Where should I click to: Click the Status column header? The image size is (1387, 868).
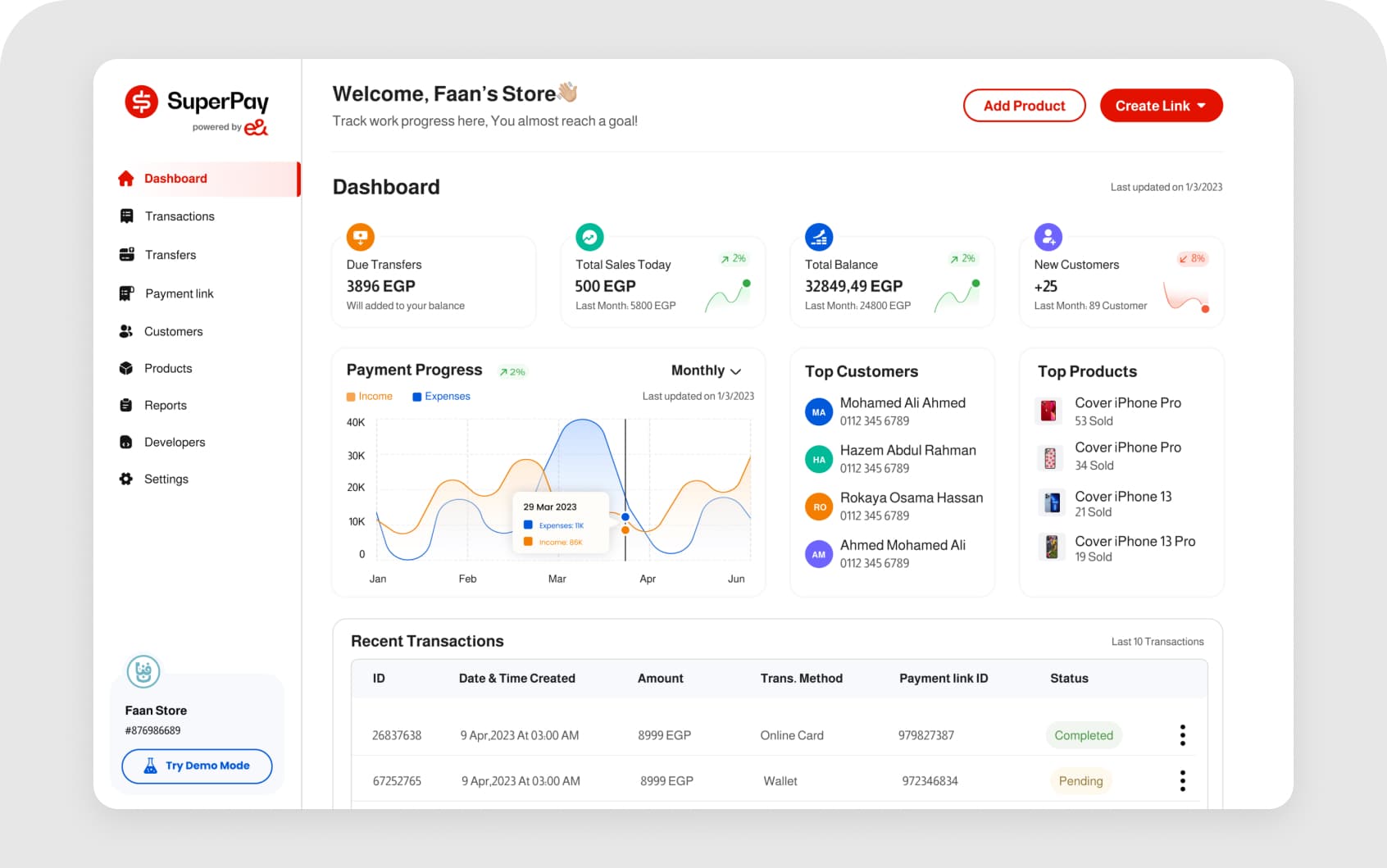point(1069,679)
